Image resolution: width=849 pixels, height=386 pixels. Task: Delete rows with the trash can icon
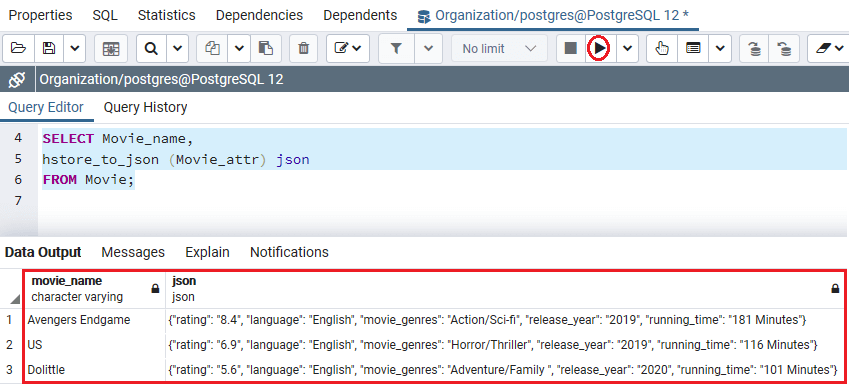point(304,48)
